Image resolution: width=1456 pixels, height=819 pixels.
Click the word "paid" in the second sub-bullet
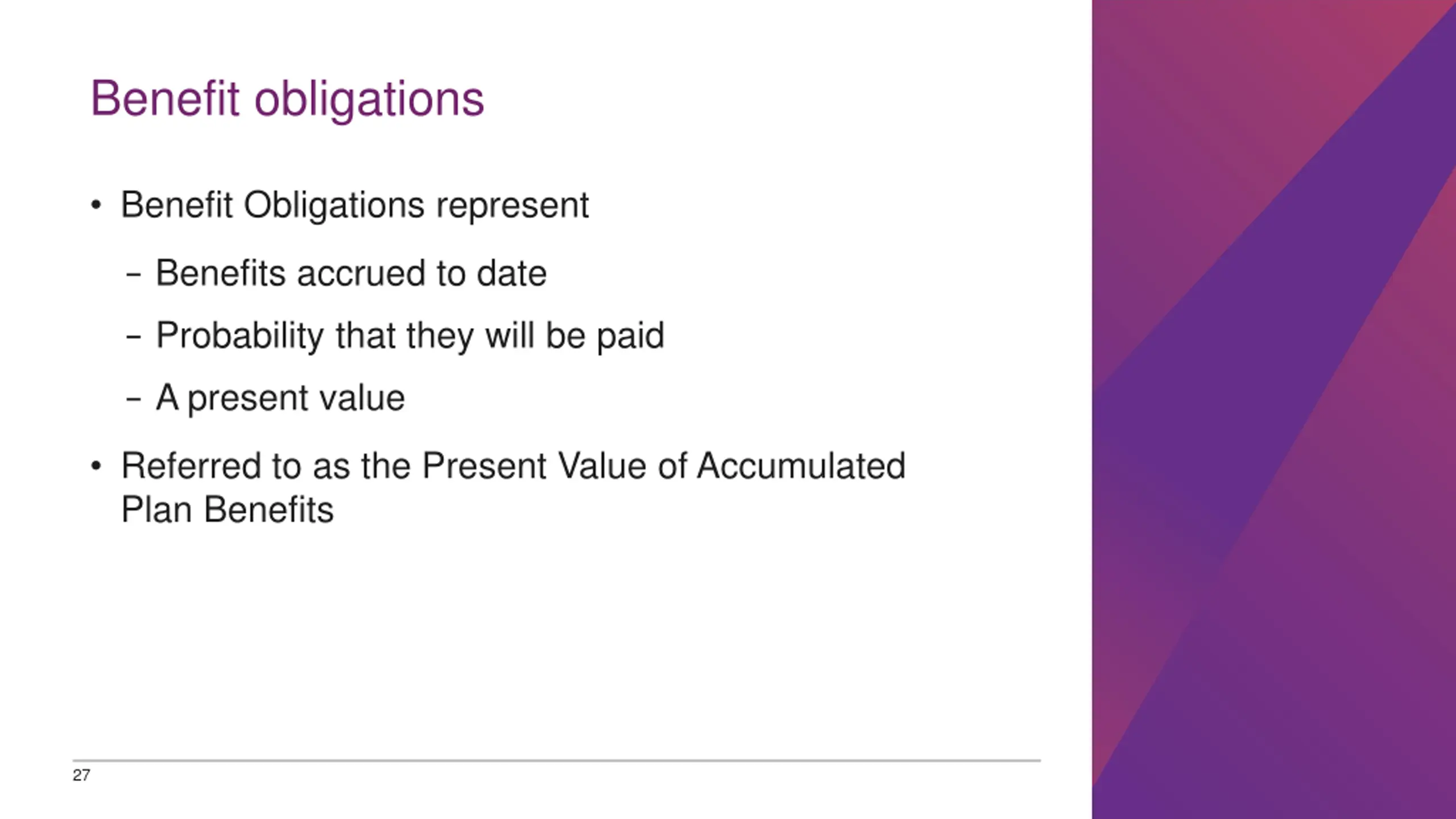[x=630, y=335]
